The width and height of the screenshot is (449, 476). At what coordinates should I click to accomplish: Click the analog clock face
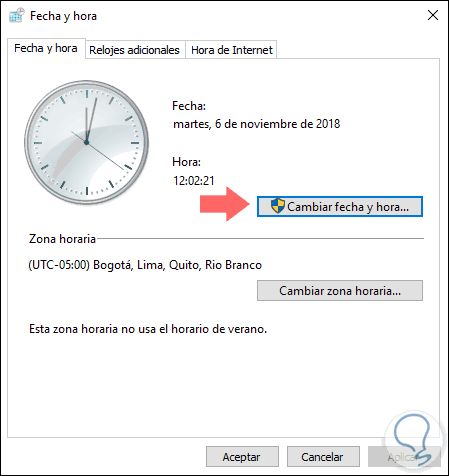point(87,142)
